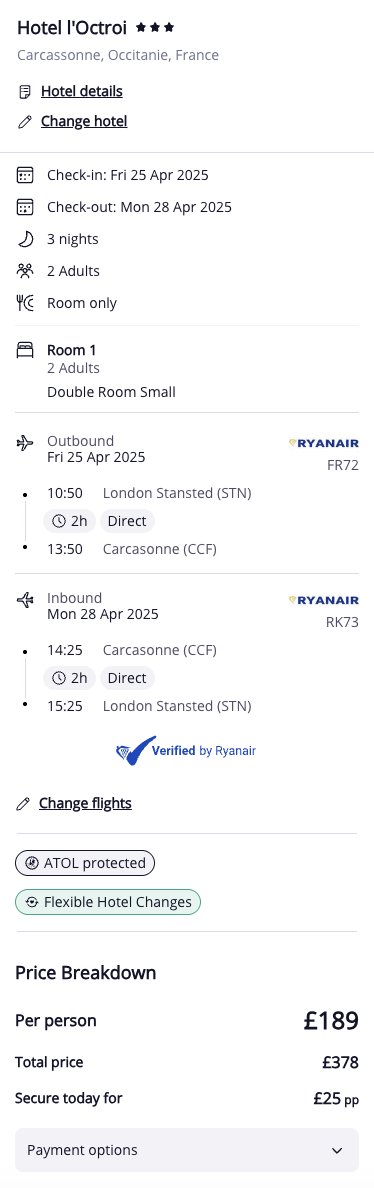The image size is (374, 1188).
Task: Click the Flexible Hotel Changes badge
Action: tap(108, 902)
